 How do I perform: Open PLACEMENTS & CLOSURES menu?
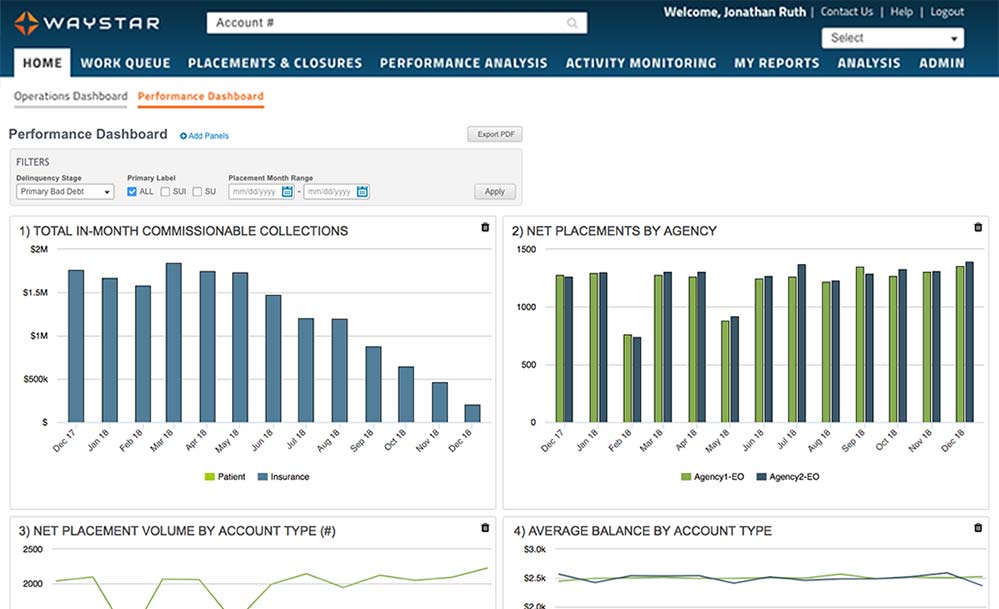point(275,63)
